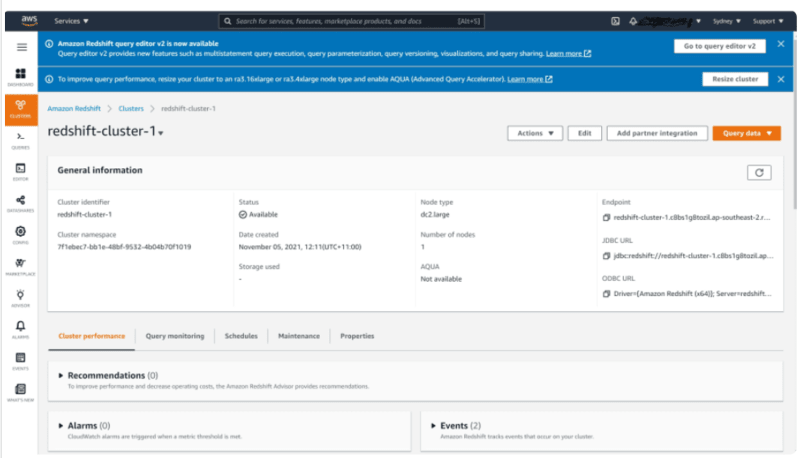800x458 pixels.
Task: Select the Available status text
Action: tap(263, 215)
